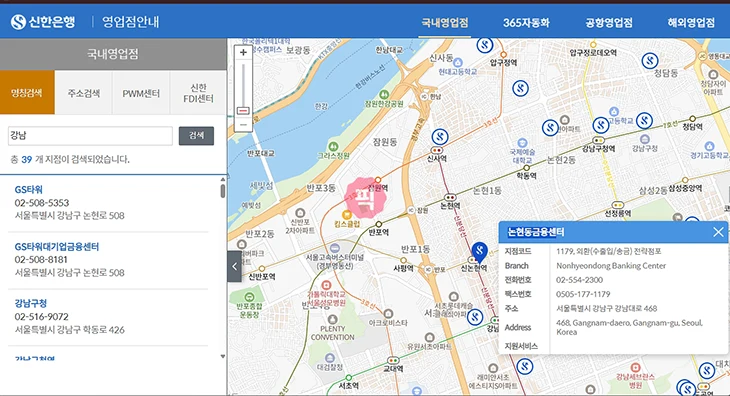This screenshot has height=396, width=730.
Task: Open the 국내영업점 top menu
Action: [x=445, y=23]
